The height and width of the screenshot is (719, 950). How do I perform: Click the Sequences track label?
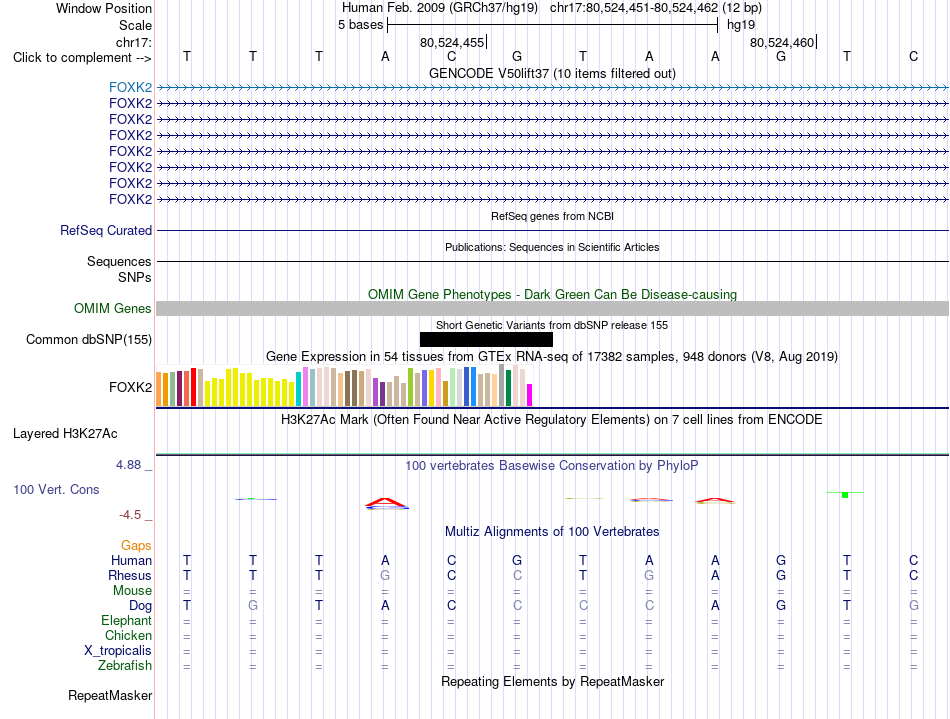[119, 261]
